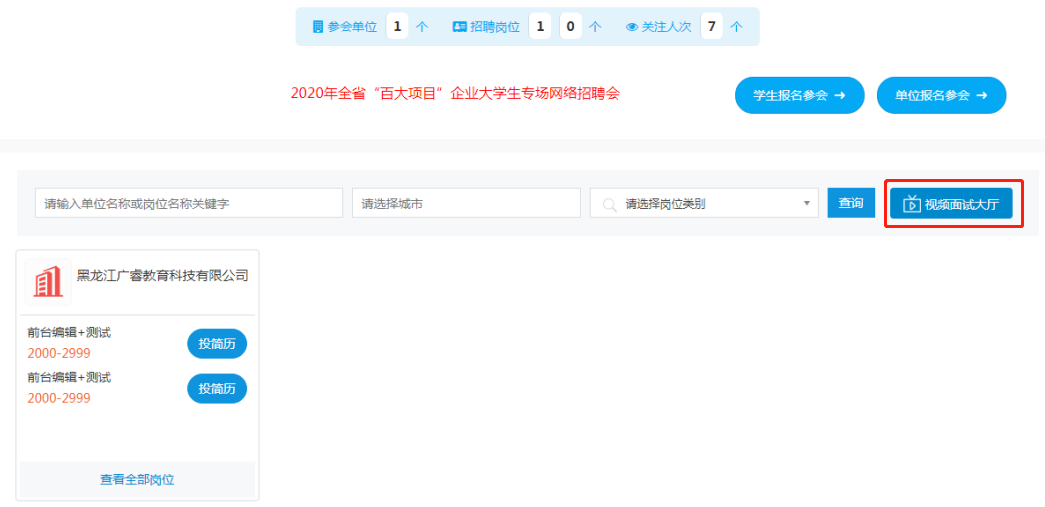Click the magnifier icon in job category box
Image resolution: width=1045 pixels, height=507 pixels.
click(x=608, y=204)
